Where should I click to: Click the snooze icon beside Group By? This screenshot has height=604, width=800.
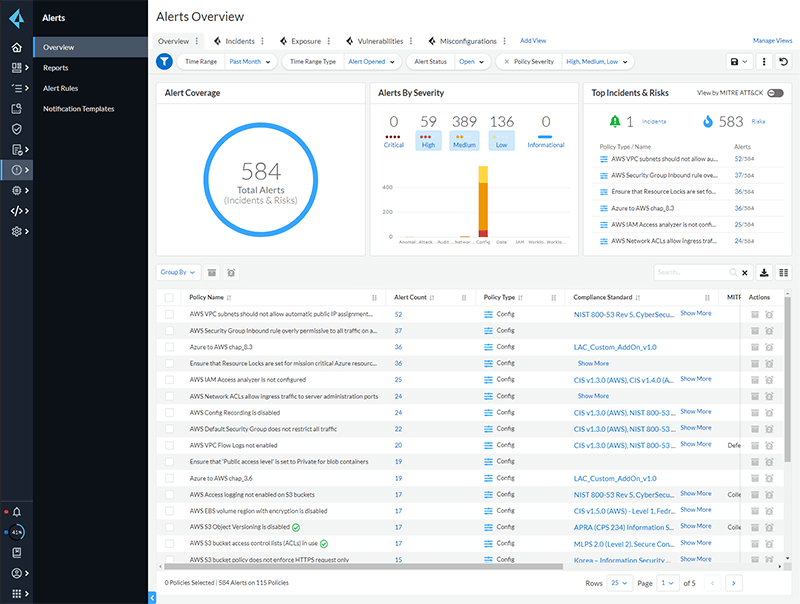[x=231, y=272]
